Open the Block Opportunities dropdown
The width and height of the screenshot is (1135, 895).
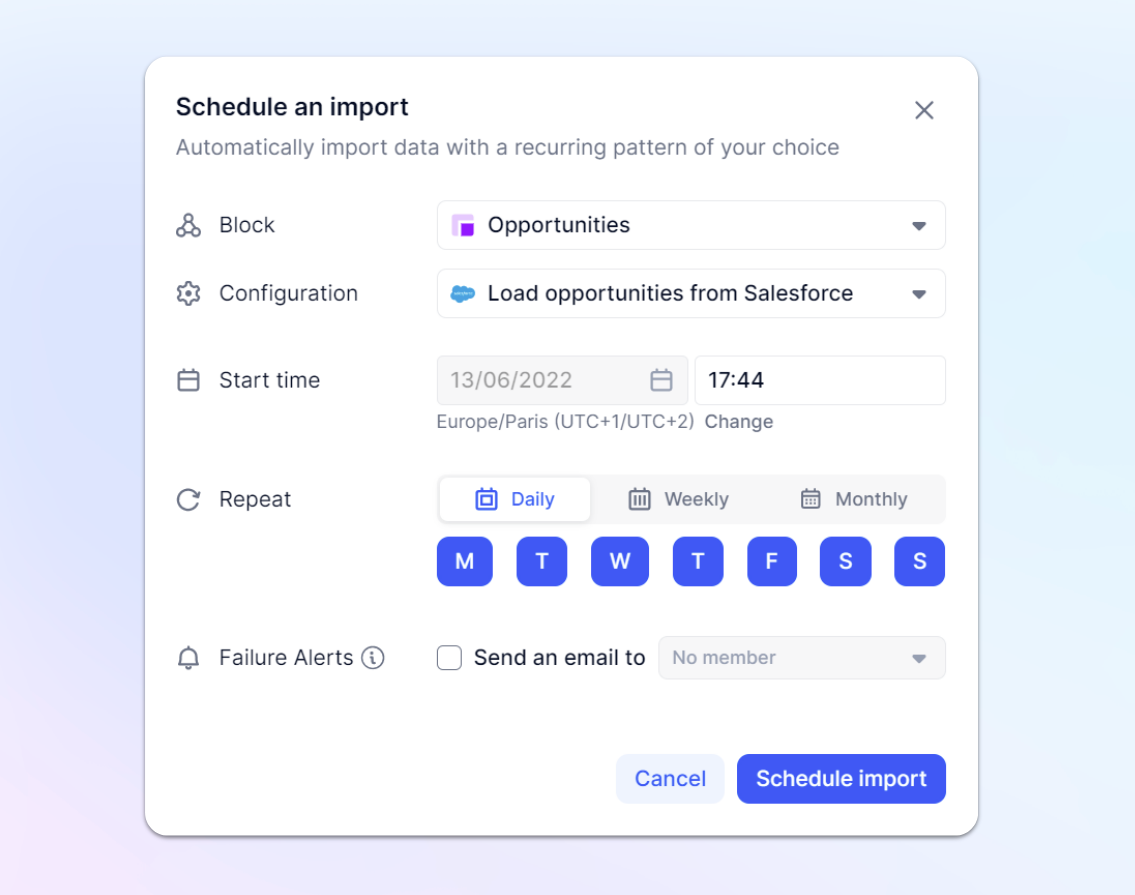click(691, 225)
